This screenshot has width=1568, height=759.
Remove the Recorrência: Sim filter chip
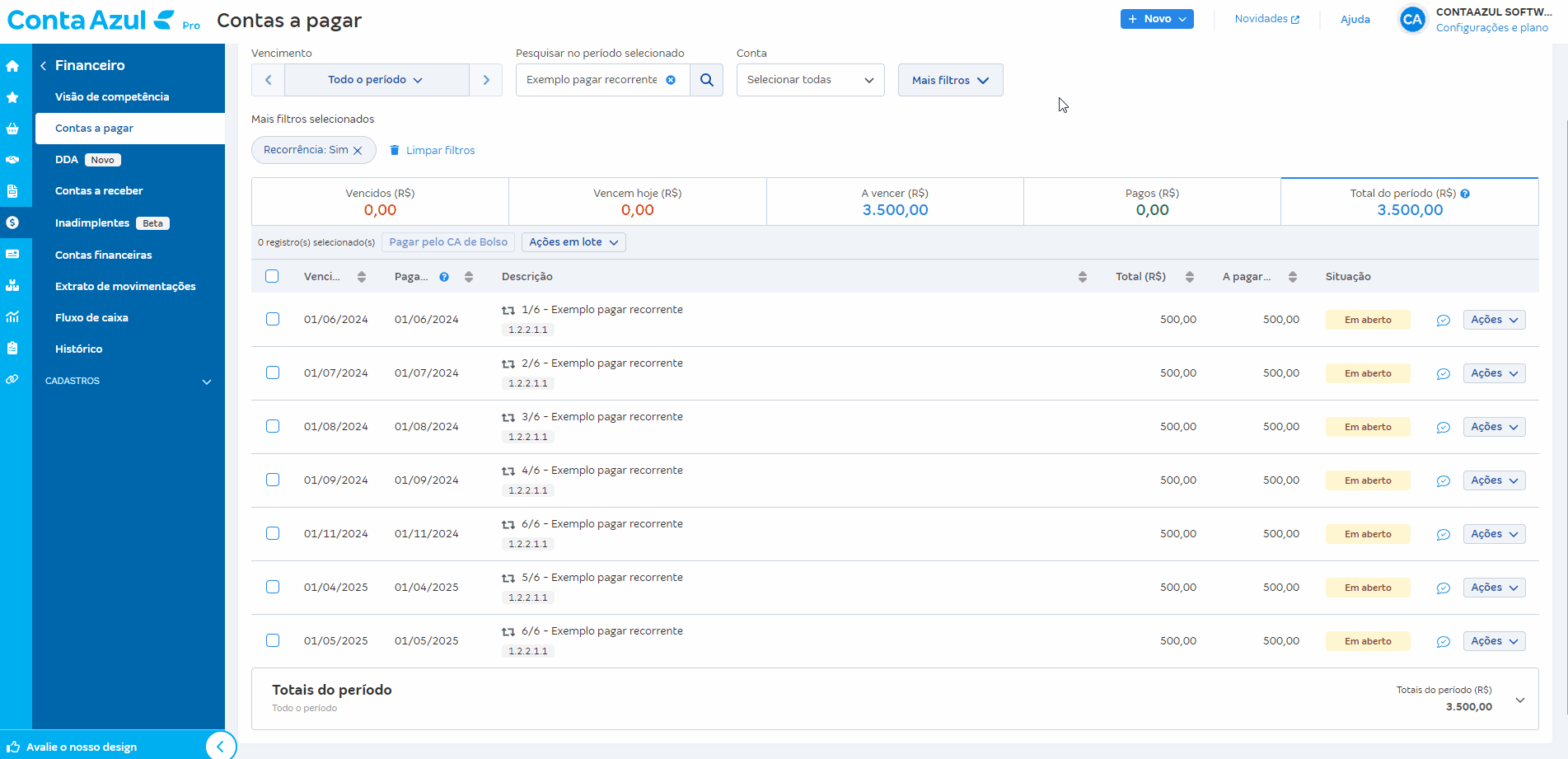358,151
